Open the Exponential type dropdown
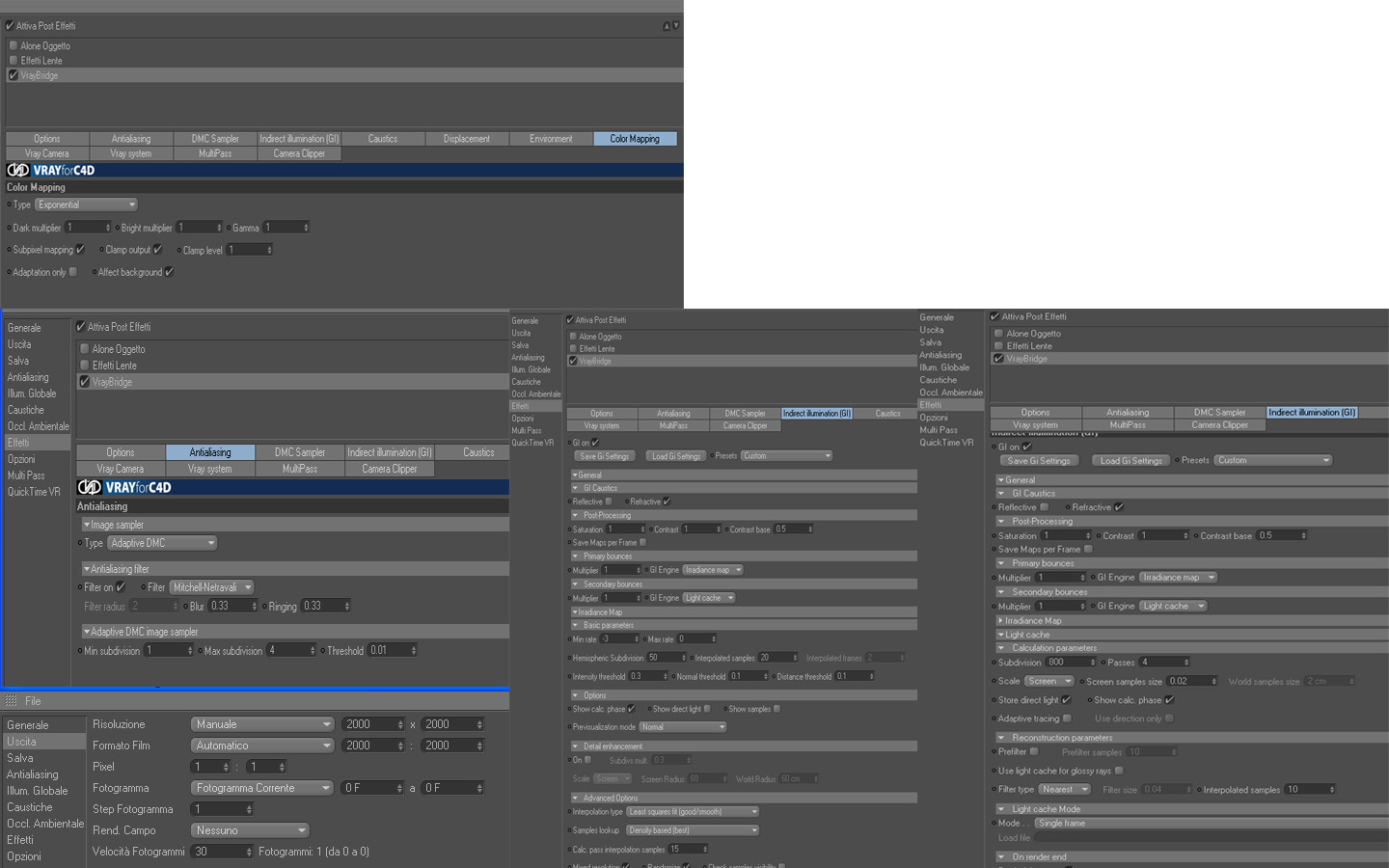1389x868 pixels. [x=87, y=204]
